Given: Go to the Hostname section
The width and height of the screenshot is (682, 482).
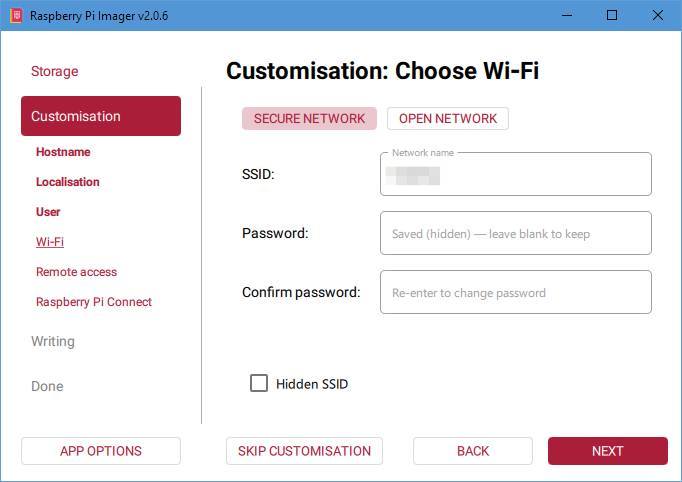Looking at the screenshot, I should click(x=63, y=152).
